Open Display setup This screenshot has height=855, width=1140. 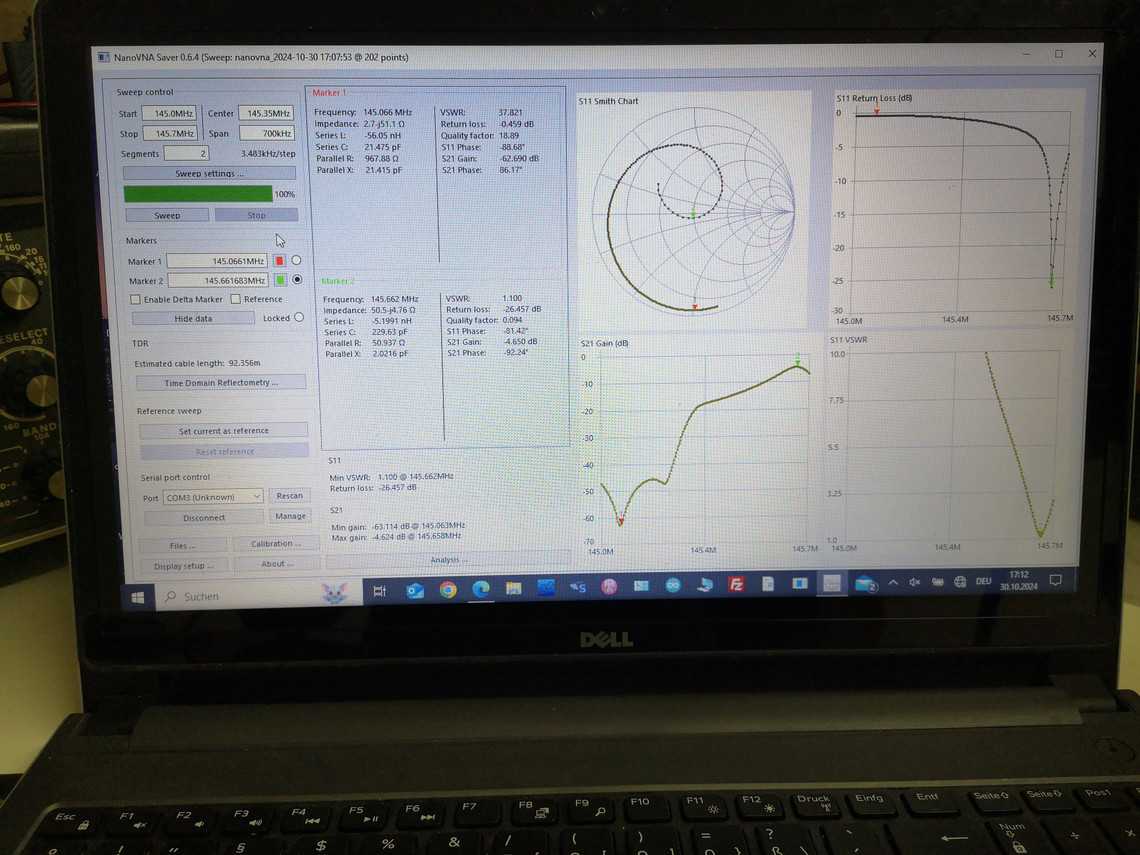click(183, 566)
